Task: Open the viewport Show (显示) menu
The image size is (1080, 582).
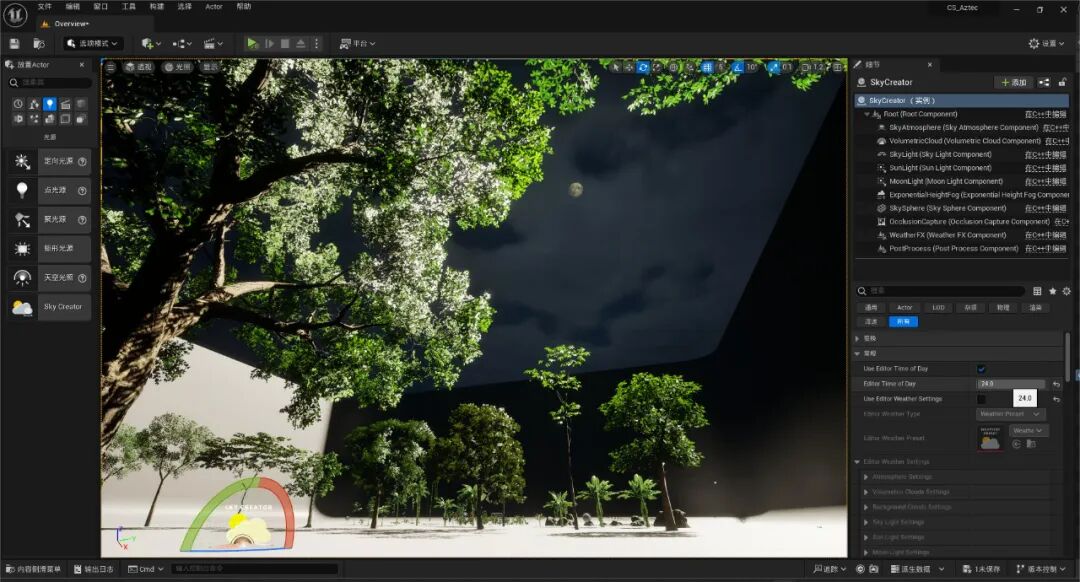Action: (210, 67)
